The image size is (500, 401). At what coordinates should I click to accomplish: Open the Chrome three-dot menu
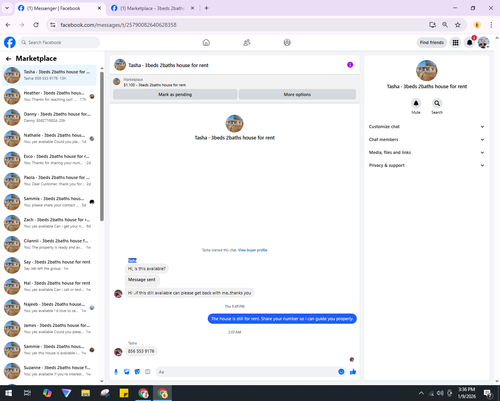point(491,25)
